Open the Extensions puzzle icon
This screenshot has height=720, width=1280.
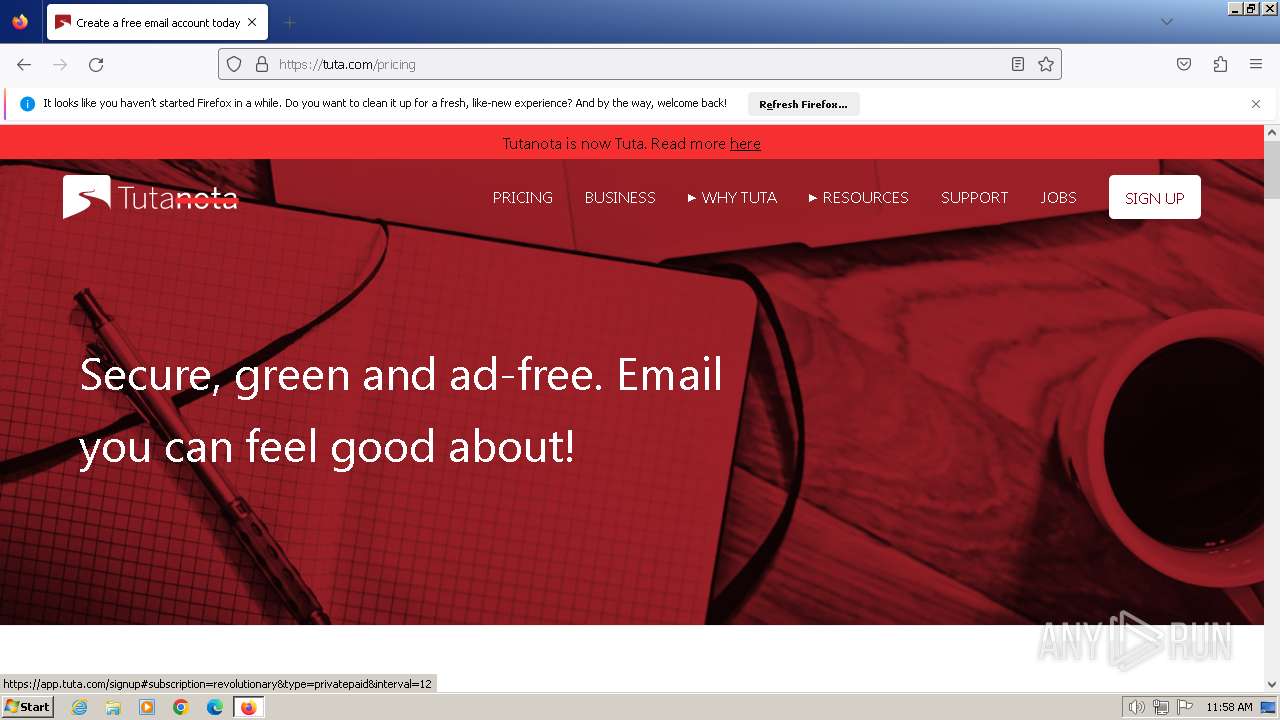click(1220, 64)
